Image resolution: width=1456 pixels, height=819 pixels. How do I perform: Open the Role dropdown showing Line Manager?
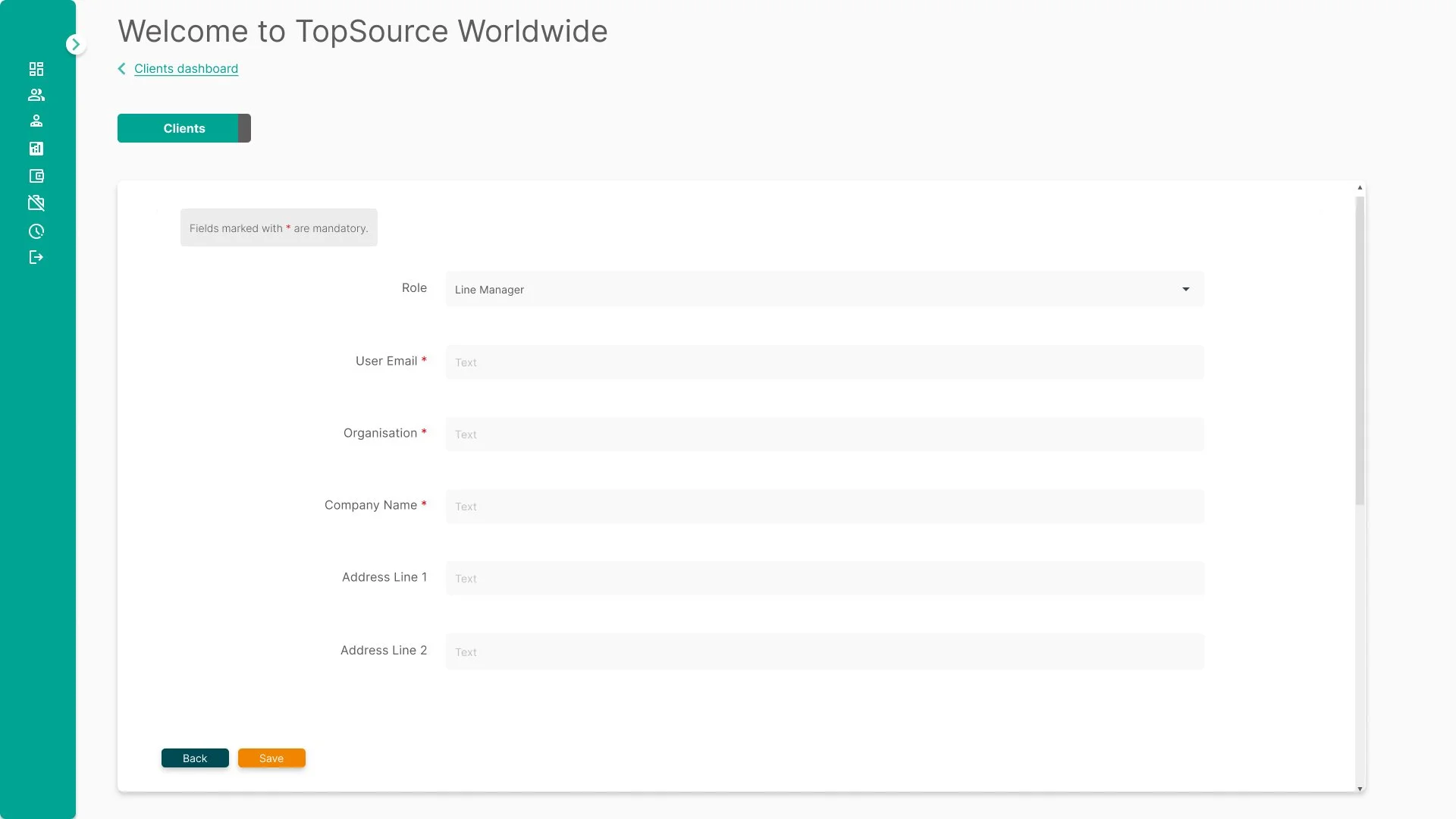click(824, 289)
